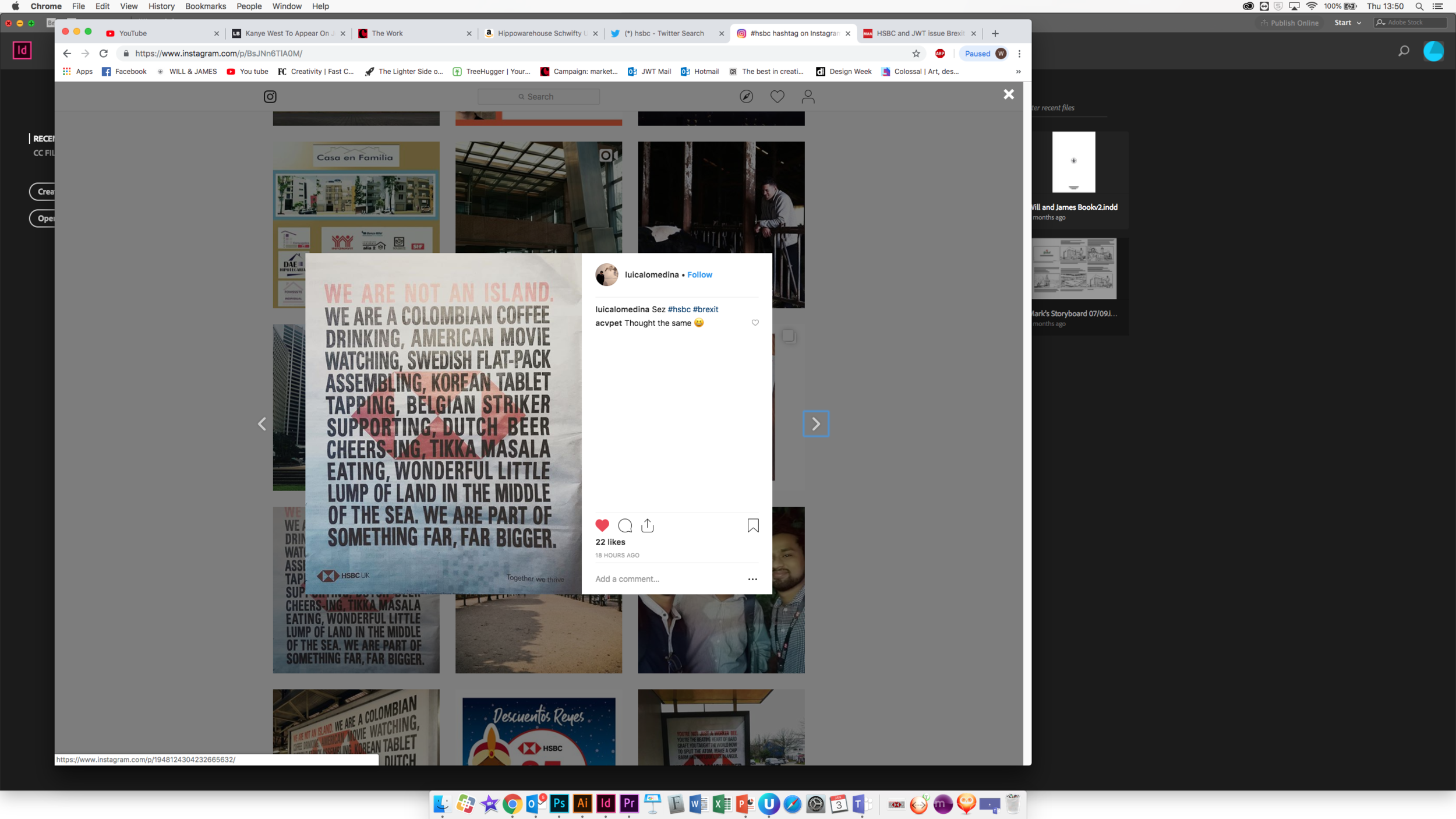The width and height of the screenshot is (1456, 819).
Task: Expand the hidden bookmarks chevron
Action: 1018,72
